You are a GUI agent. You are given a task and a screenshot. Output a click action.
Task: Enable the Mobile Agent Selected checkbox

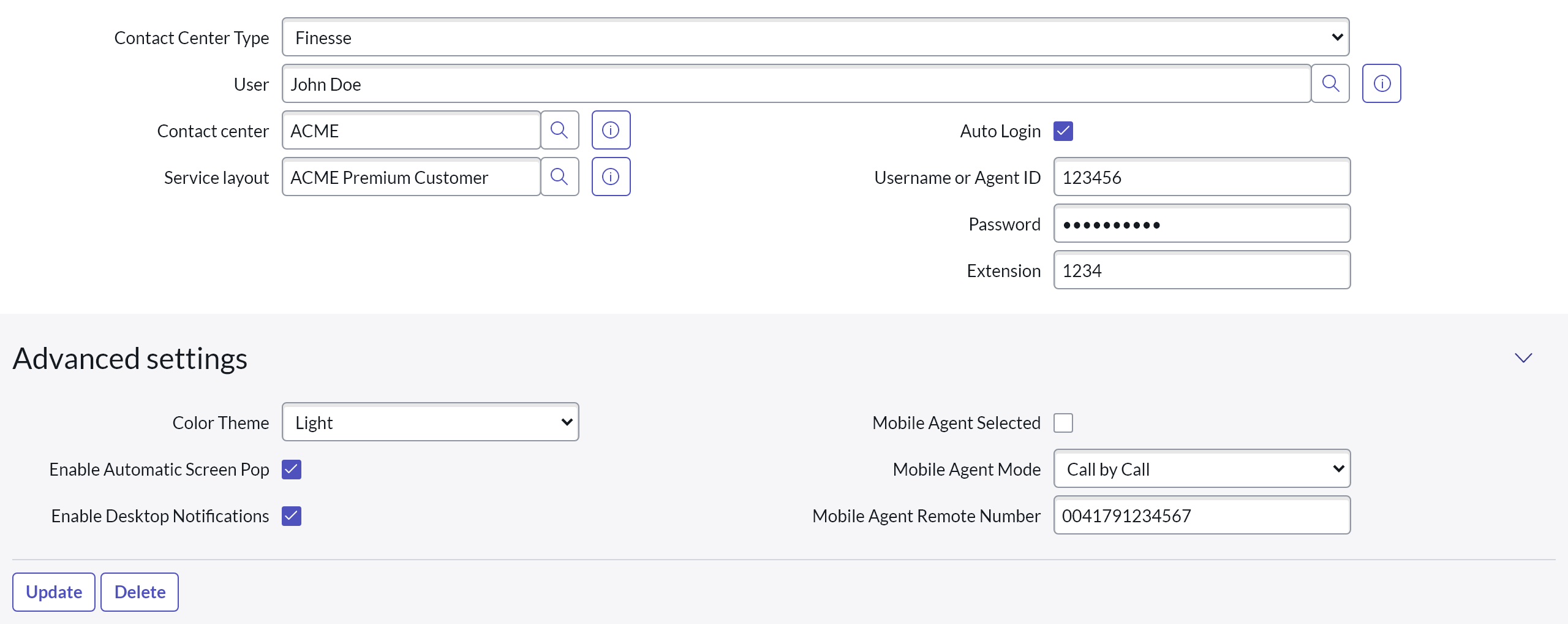pyautogui.click(x=1063, y=423)
